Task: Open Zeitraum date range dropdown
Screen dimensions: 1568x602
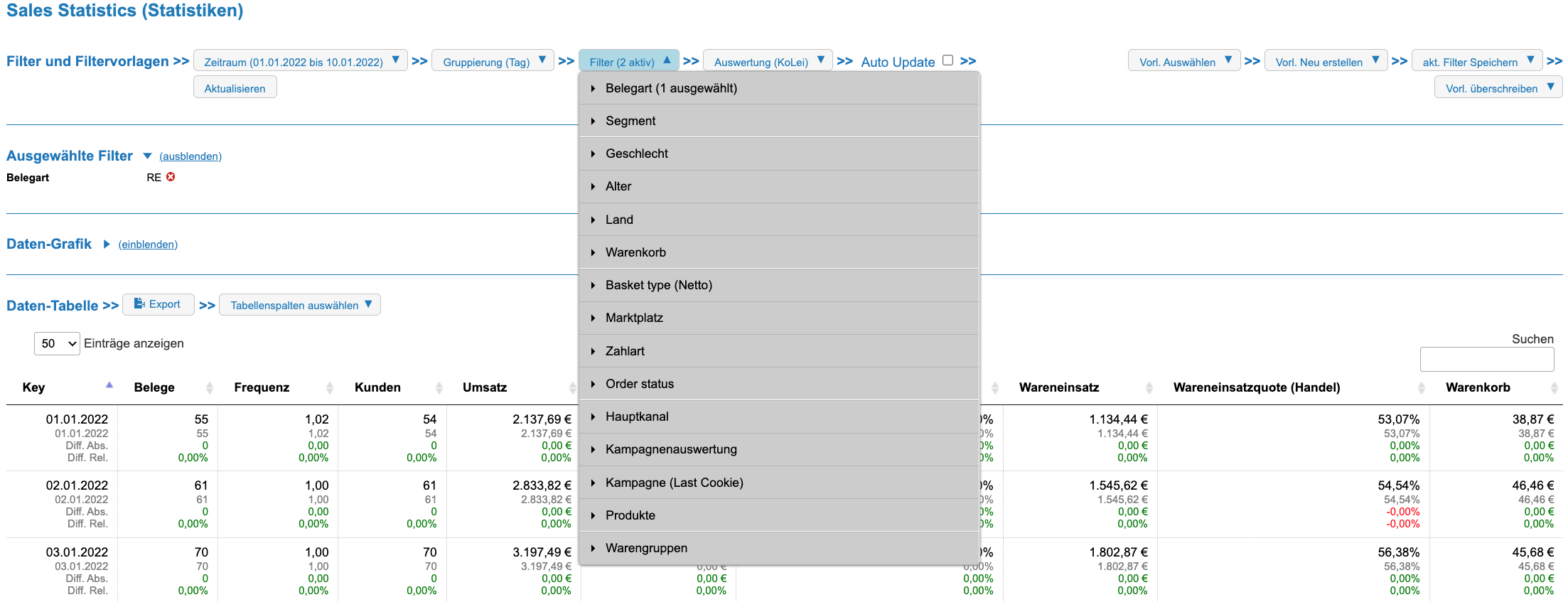Action: [301, 61]
